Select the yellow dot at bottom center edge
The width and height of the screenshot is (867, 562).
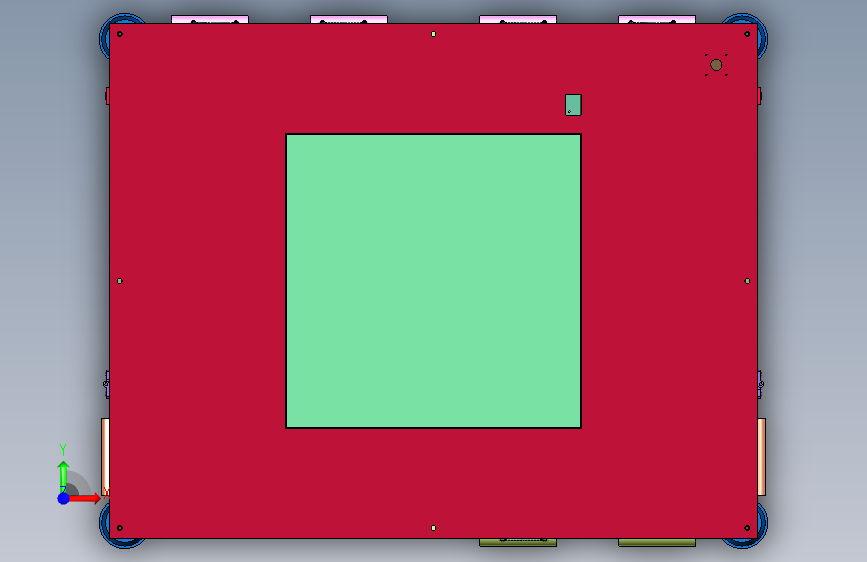434,528
